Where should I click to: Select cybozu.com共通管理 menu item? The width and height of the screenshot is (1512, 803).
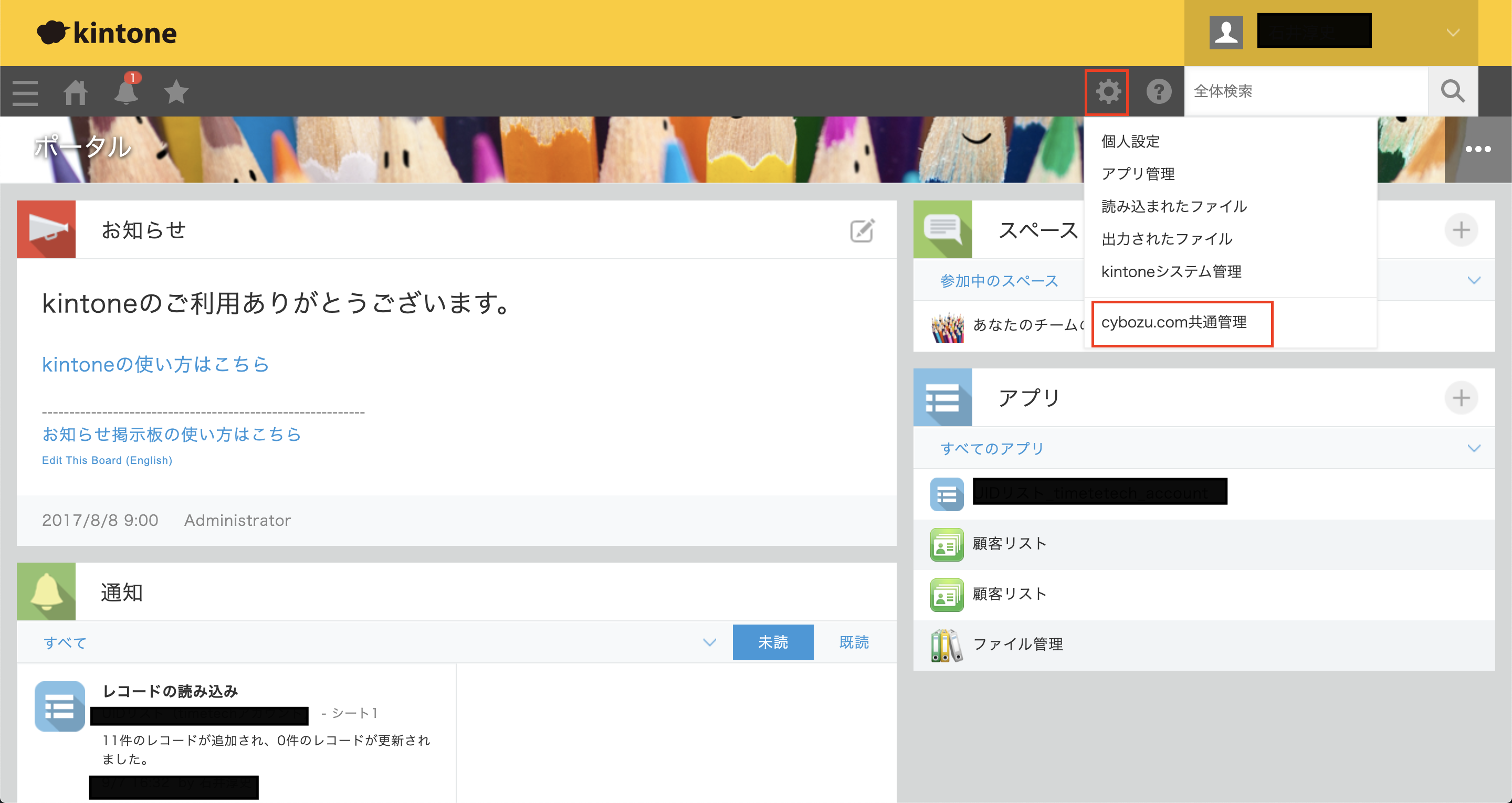(1174, 322)
